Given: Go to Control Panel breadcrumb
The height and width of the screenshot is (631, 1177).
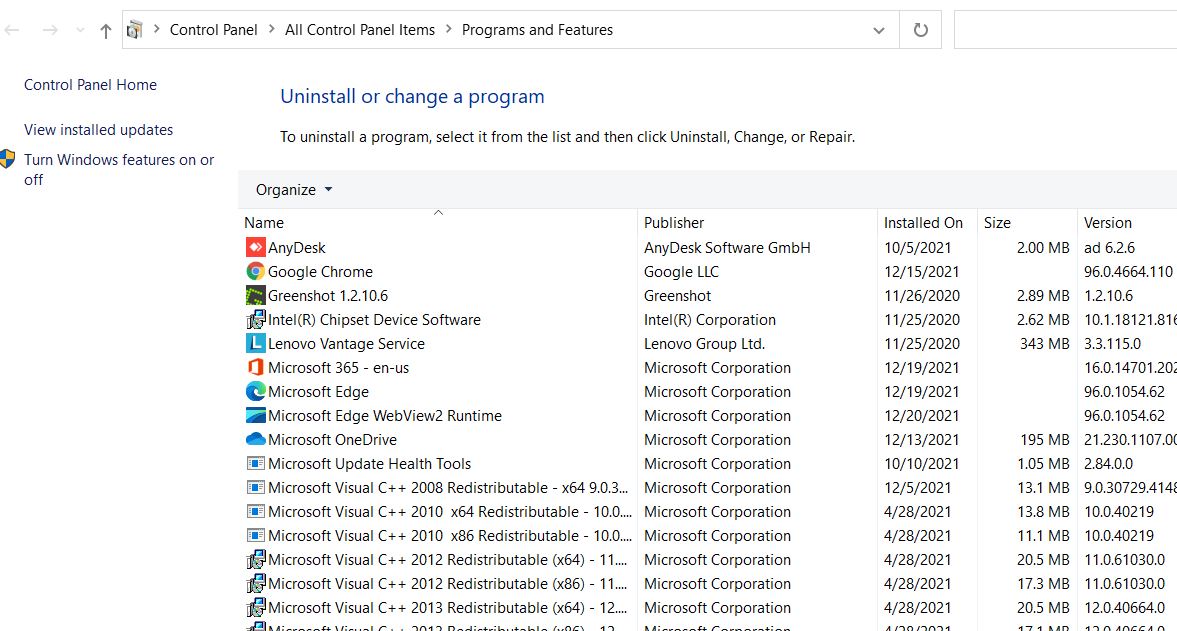Looking at the screenshot, I should click(x=213, y=30).
